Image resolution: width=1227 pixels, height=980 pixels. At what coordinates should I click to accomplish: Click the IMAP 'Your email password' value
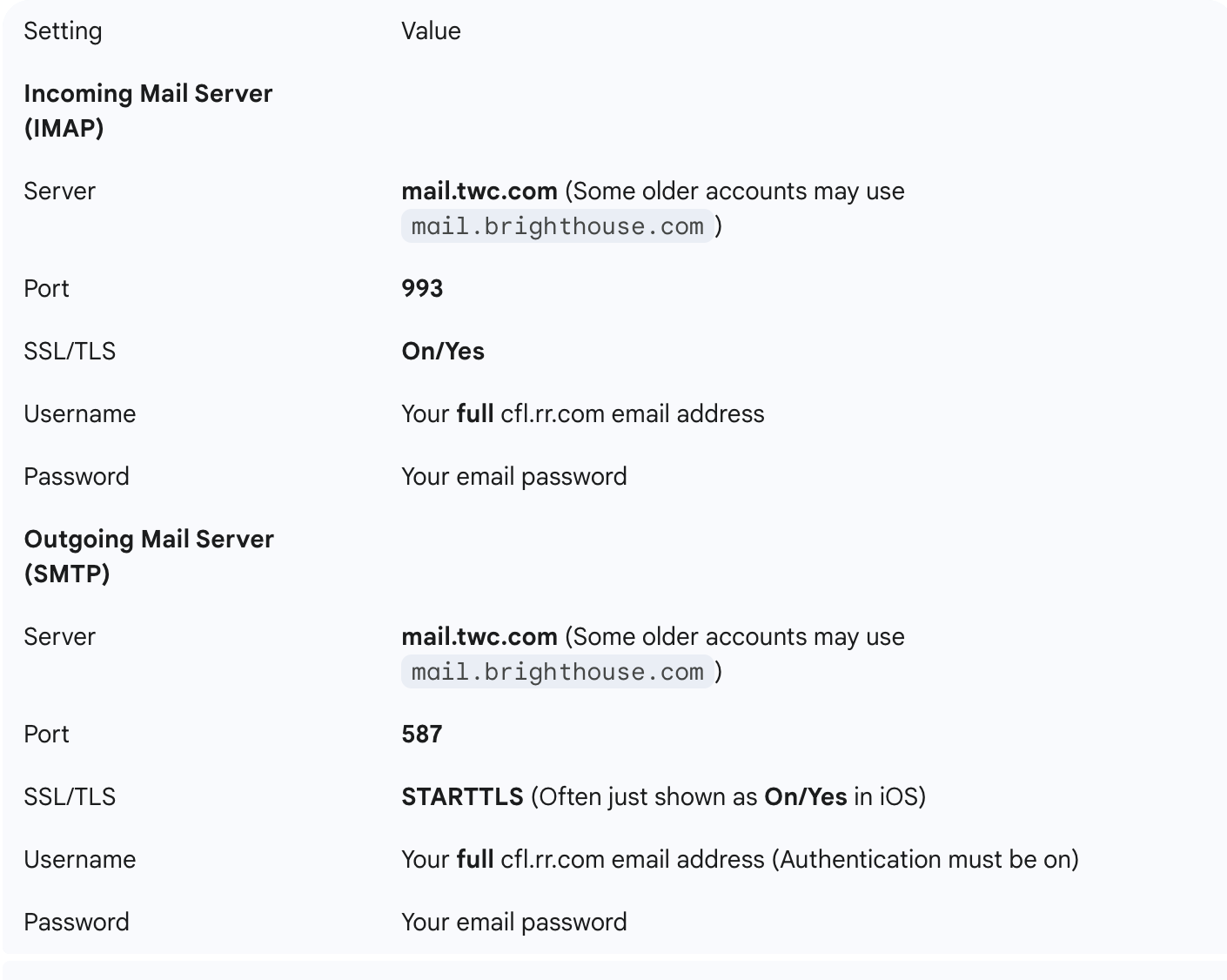[x=514, y=477]
